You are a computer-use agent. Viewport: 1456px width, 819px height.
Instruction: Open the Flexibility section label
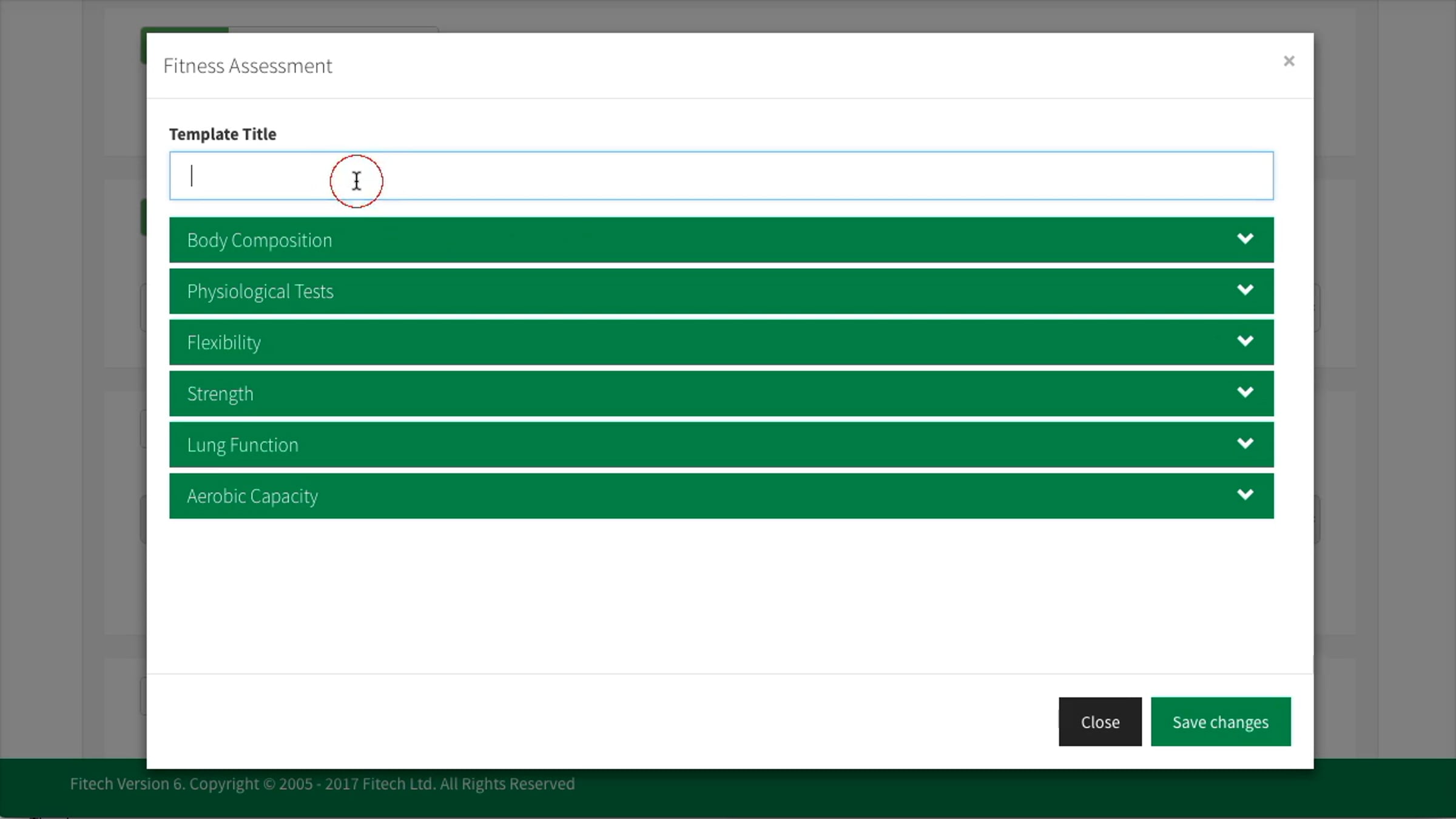pos(224,343)
